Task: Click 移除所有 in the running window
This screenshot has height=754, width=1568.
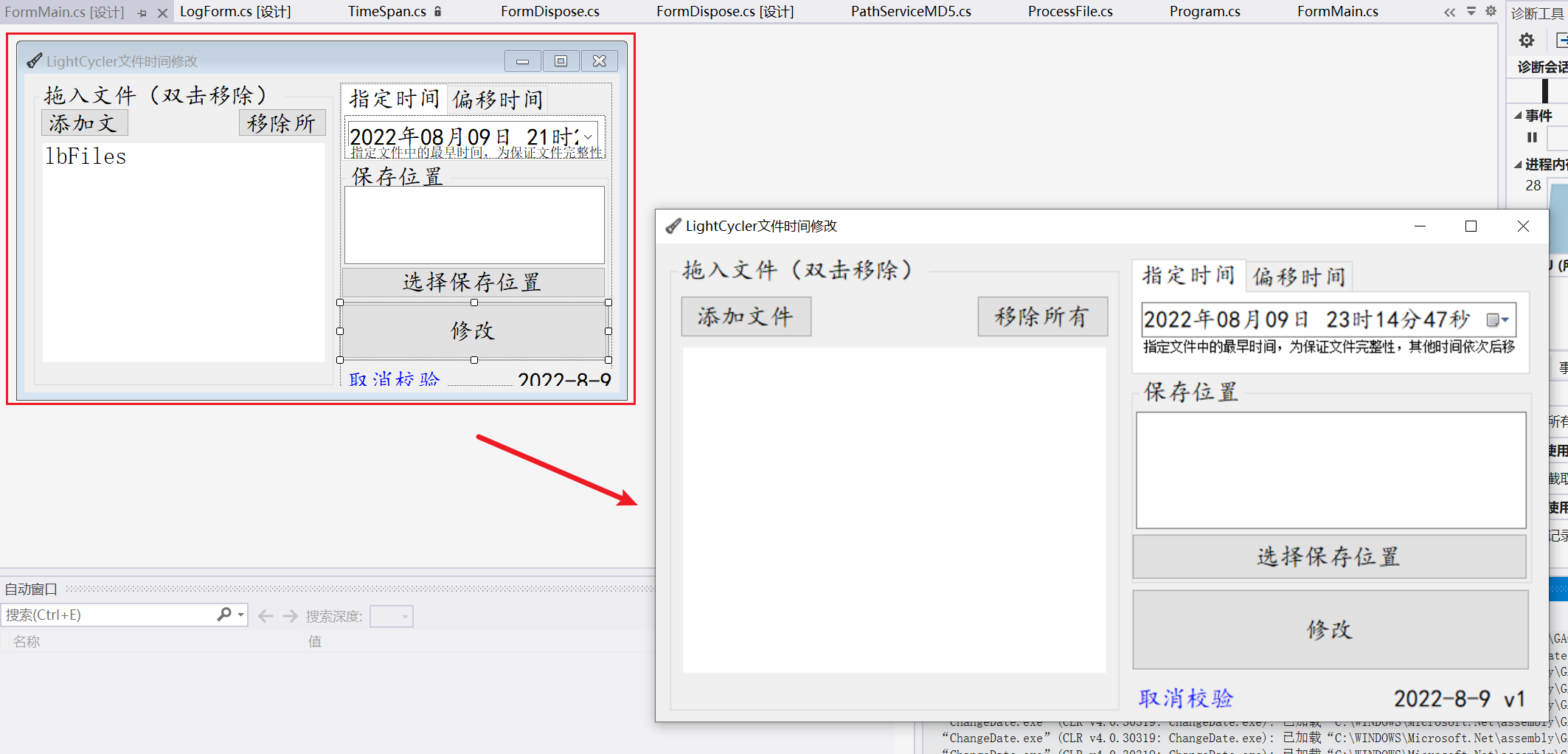Action: (x=1043, y=317)
